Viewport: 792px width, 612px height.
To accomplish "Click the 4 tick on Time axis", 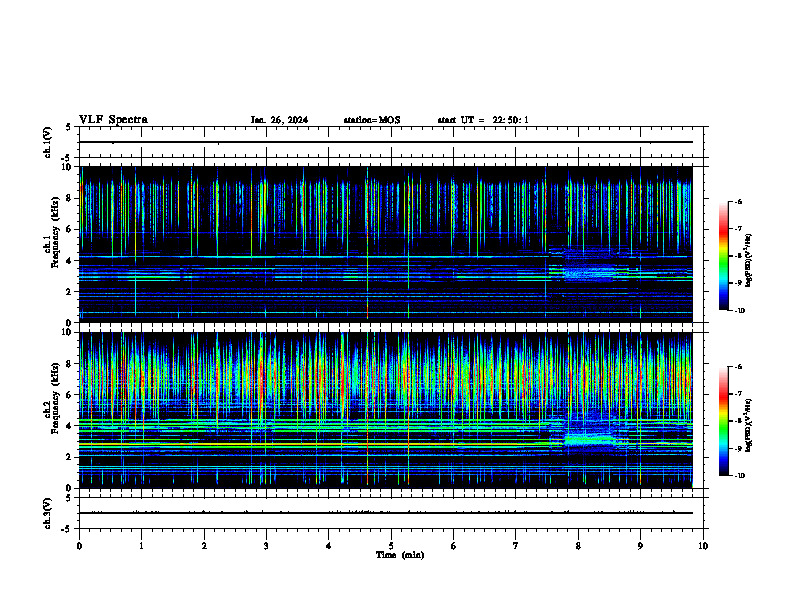I will point(329,546).
